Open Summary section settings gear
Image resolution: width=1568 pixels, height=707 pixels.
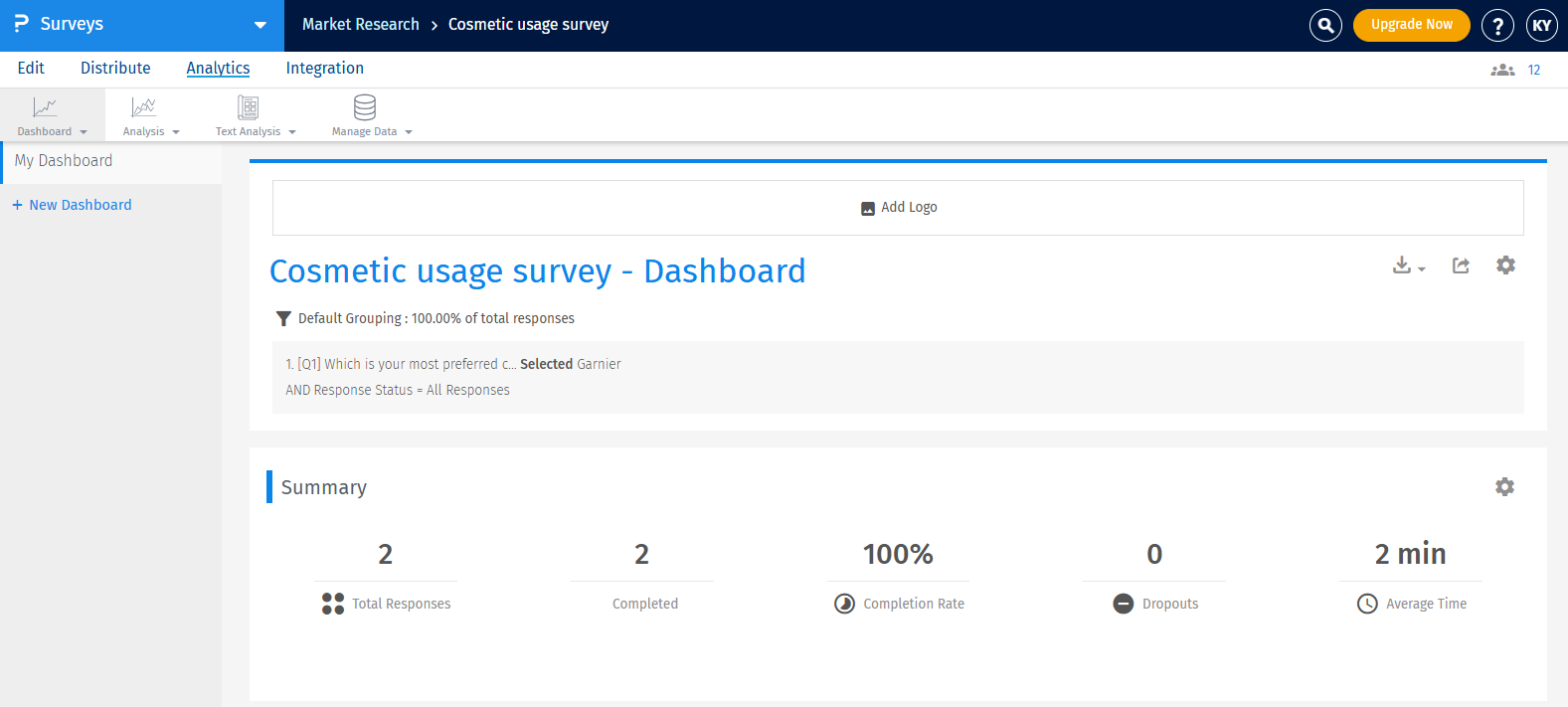pos(1504,486)
